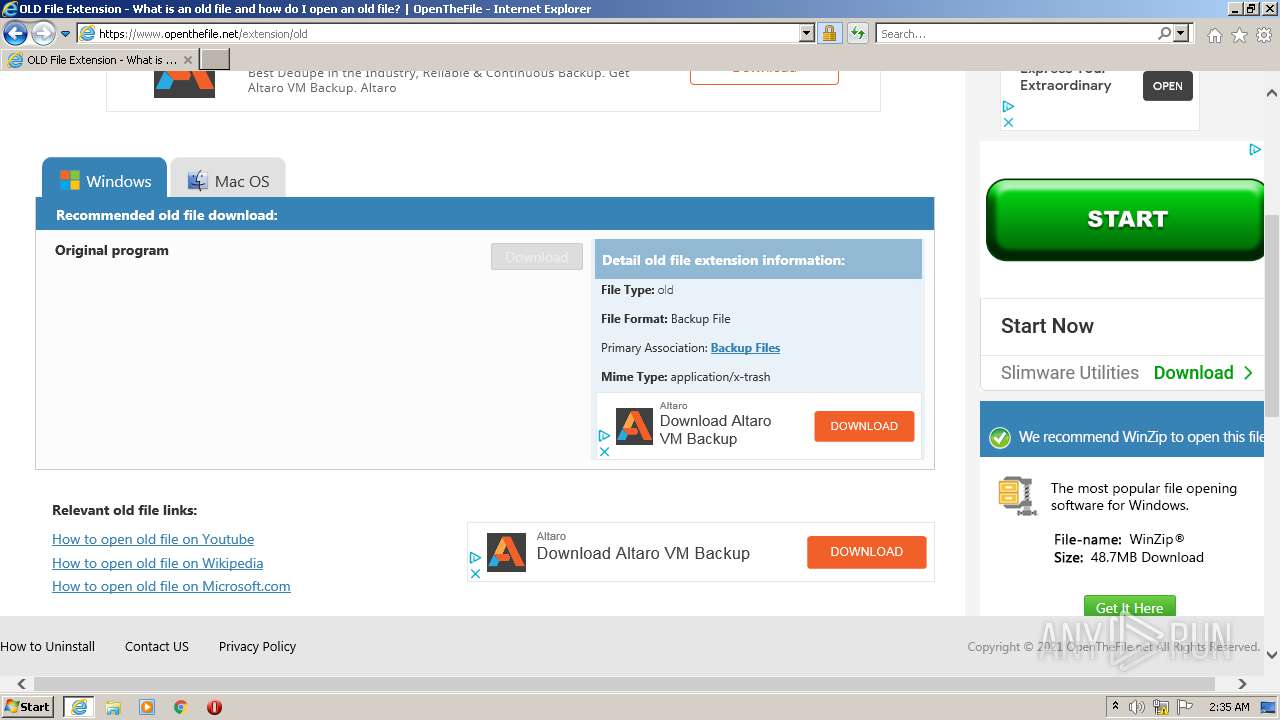Click the AdChoices icon in info box ad
Viewport: 1280px width, 720px height.
click(x=604, y=436)
